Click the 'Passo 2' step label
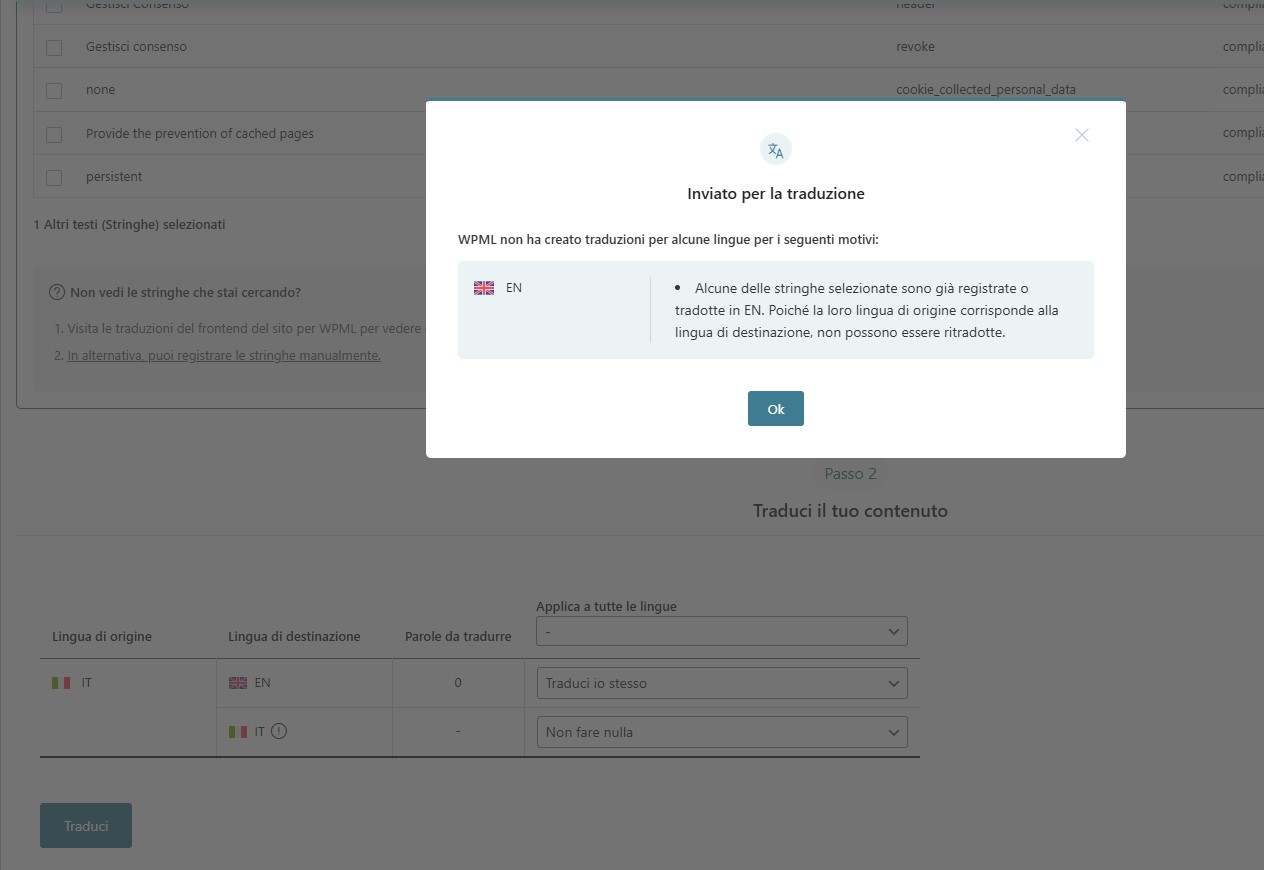 pos(850,474)
